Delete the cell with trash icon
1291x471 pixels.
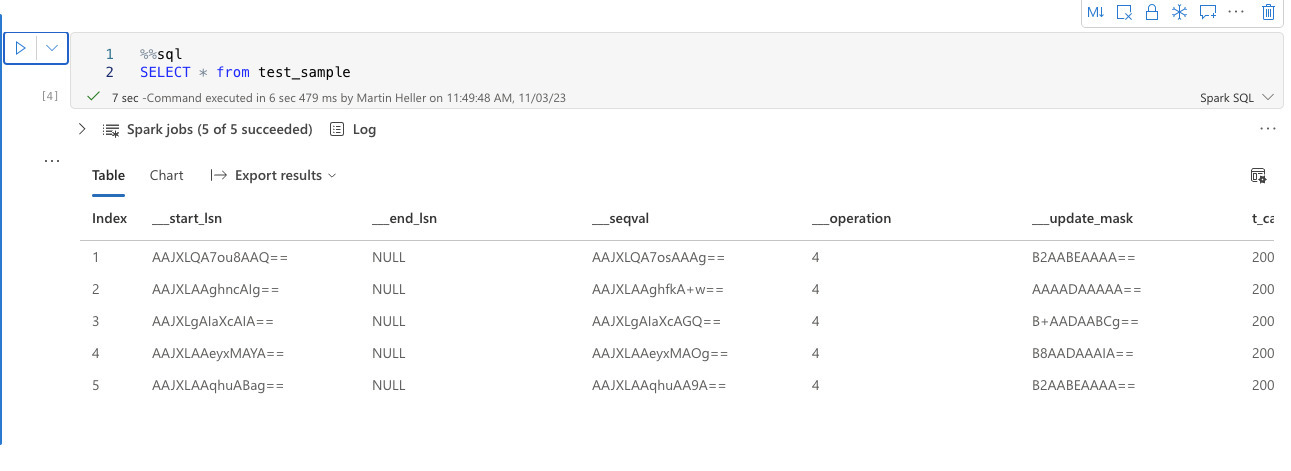tap(1268, 12)
